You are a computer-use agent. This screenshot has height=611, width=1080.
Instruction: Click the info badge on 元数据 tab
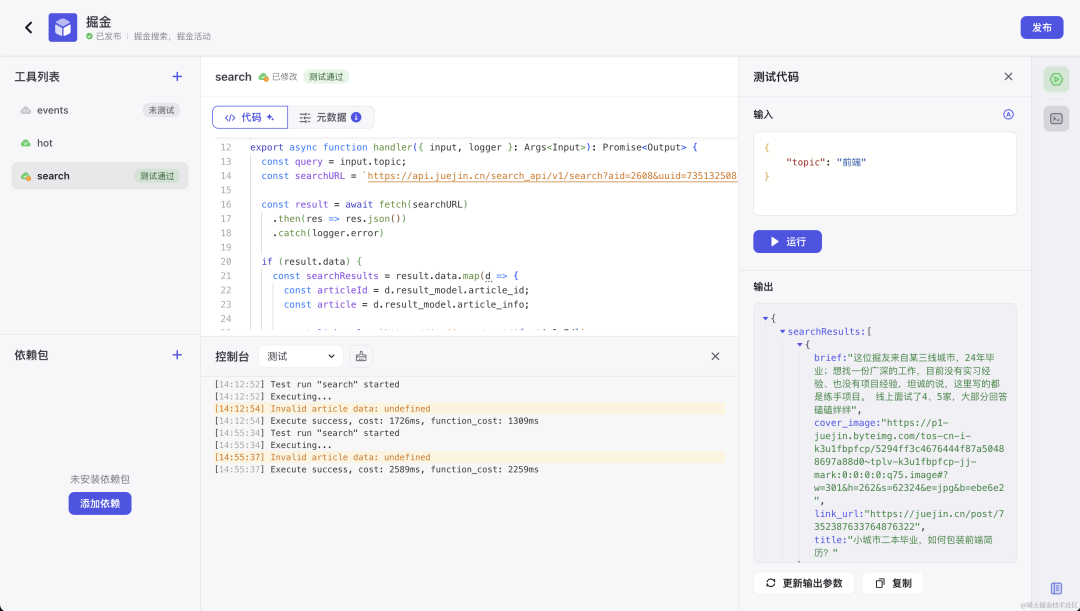tap(356, 117)
